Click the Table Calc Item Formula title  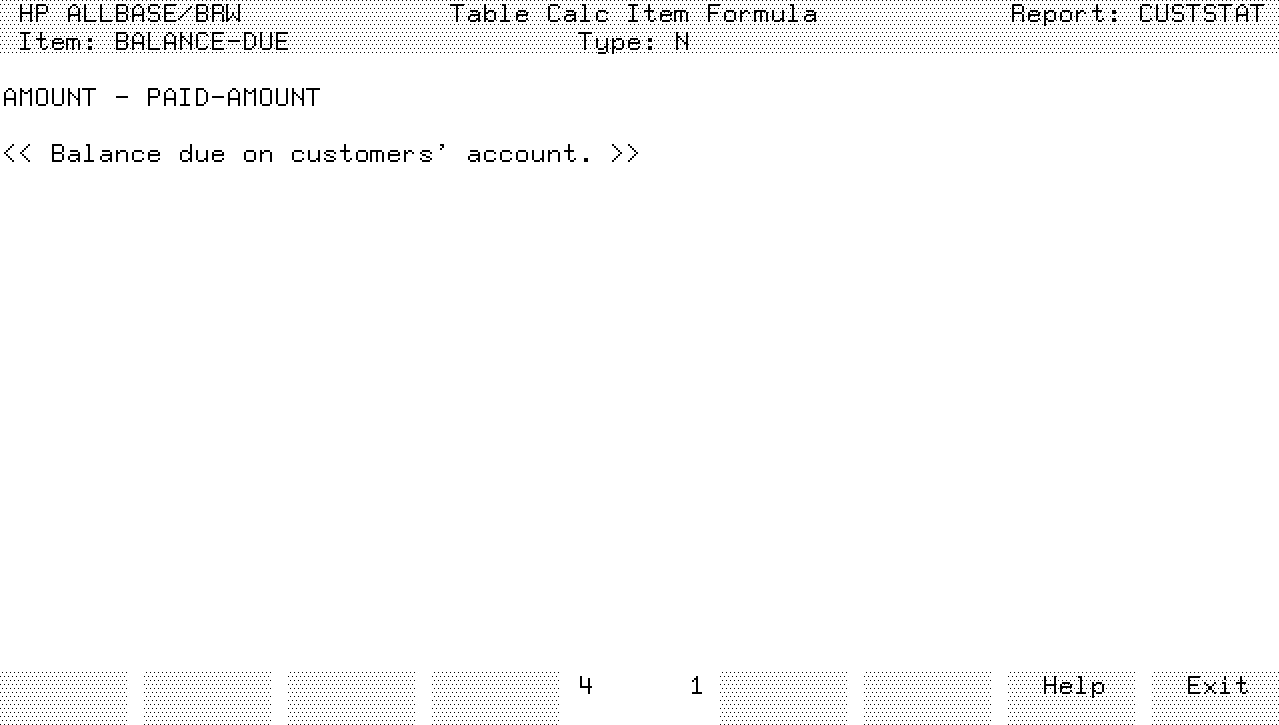[x=633, y=14]
